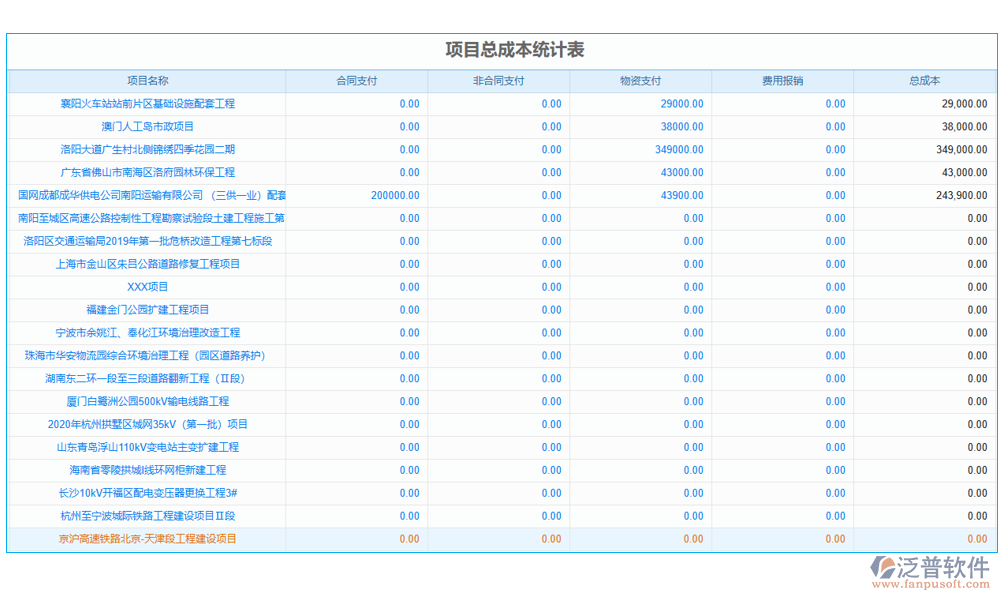Click the 200000.00 contract payment value
Screen dimensions: 1000x600
[x=395, y=196]
